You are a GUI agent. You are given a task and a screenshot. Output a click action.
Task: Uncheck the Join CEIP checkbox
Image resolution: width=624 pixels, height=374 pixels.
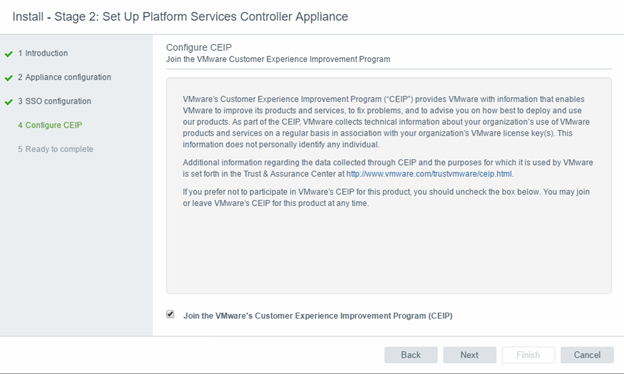[170, 314]
